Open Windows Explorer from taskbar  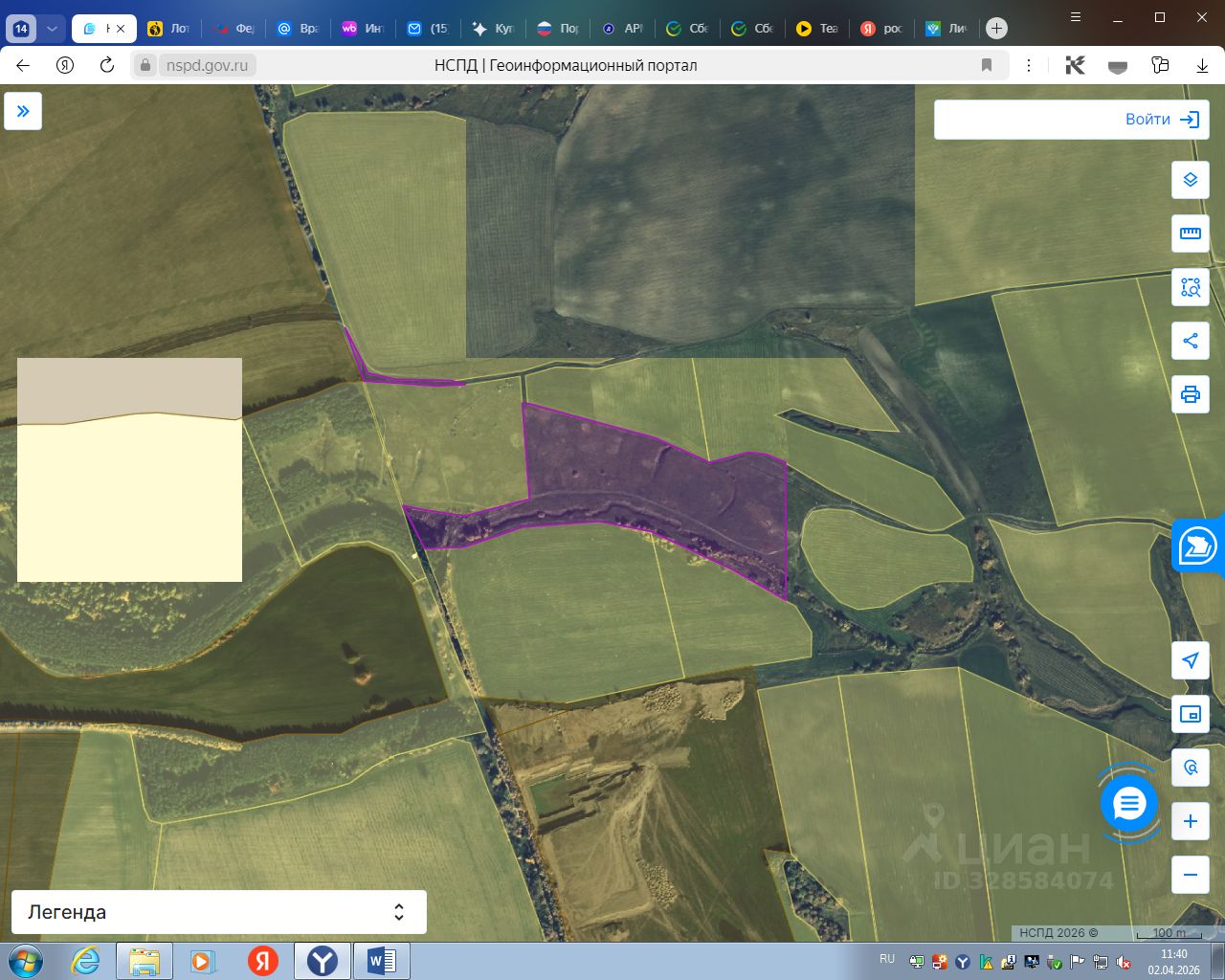145,961
